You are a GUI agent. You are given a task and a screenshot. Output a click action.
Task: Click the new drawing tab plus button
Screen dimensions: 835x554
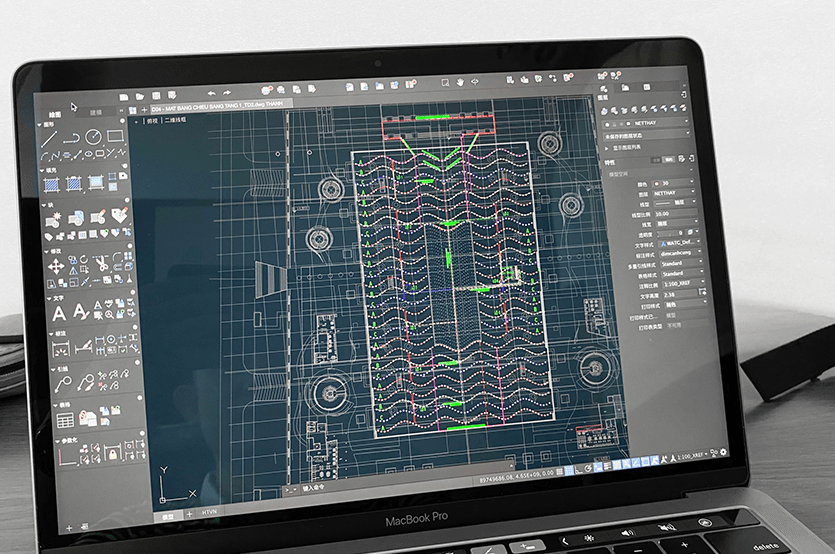pos(143,110)
